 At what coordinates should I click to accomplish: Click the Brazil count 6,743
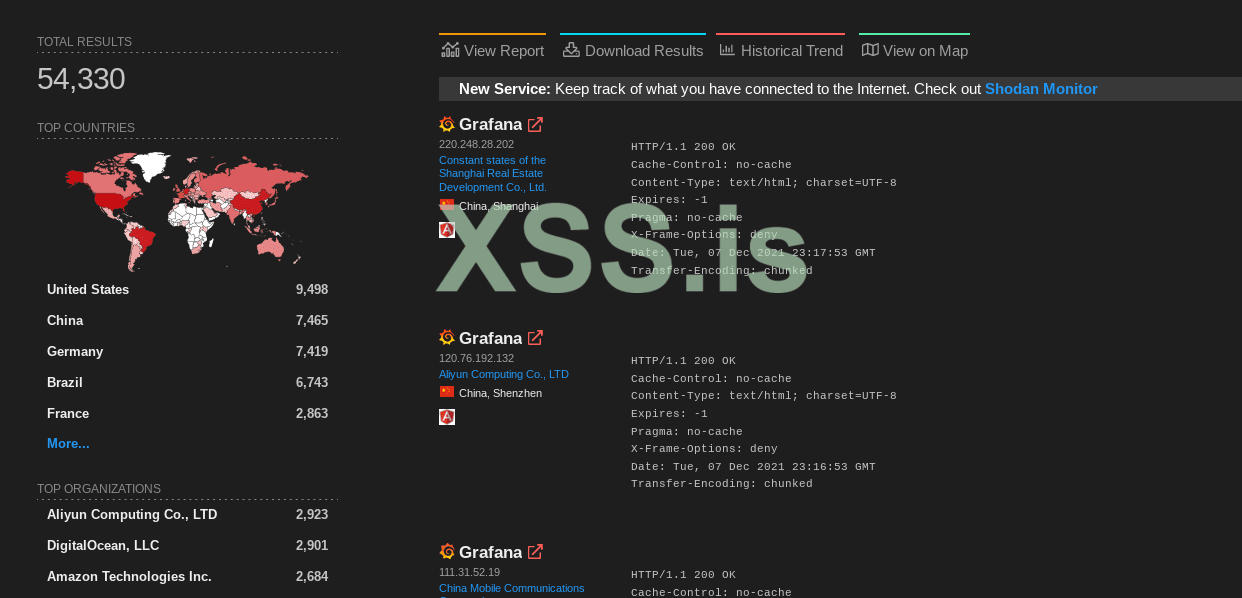click(312, 383)
